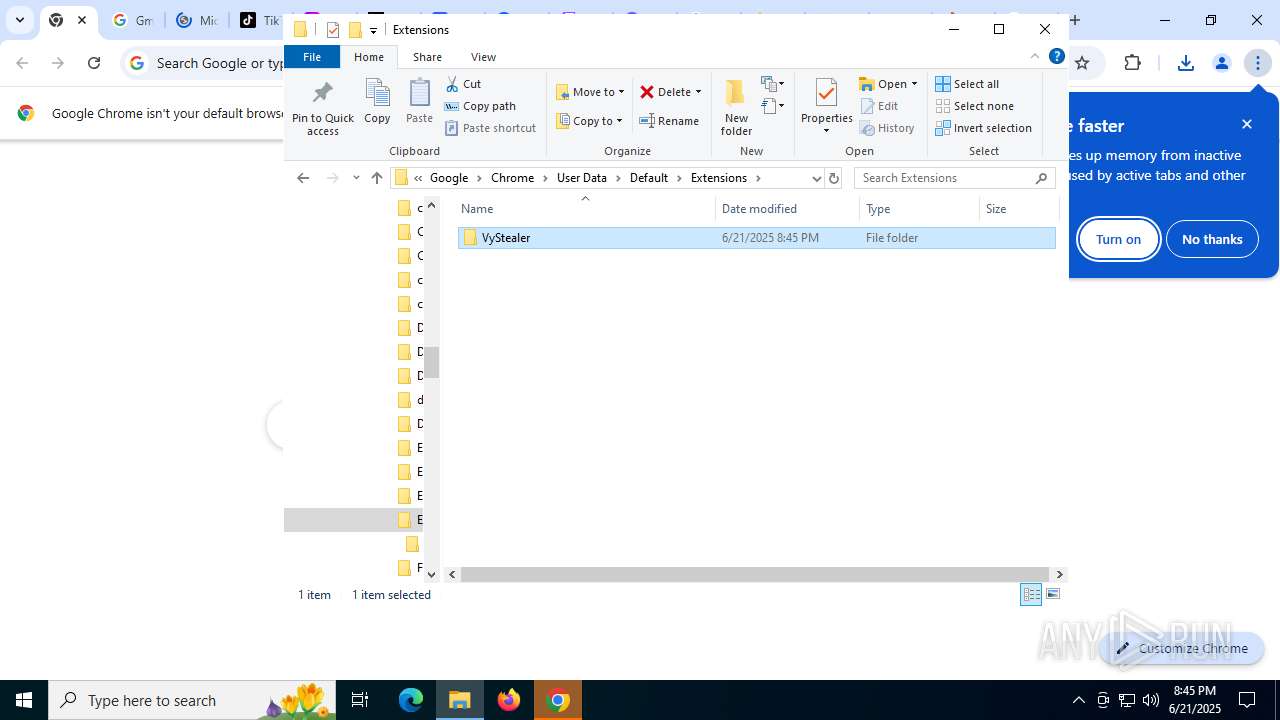The width and height of the screenshot is (1280, 720).
Task: Open Properties of the selected item
Action: tap(826, 105)
